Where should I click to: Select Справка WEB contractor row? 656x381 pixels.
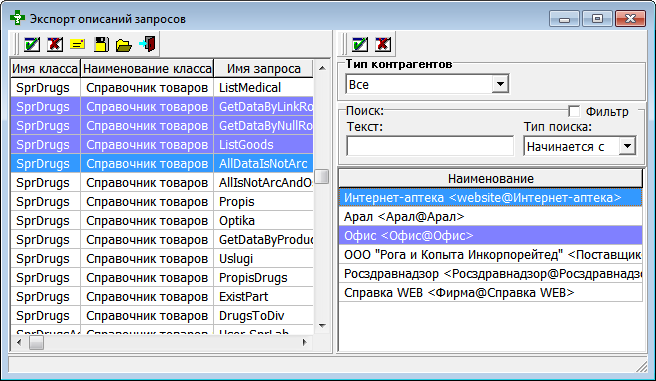pos(490,293)
